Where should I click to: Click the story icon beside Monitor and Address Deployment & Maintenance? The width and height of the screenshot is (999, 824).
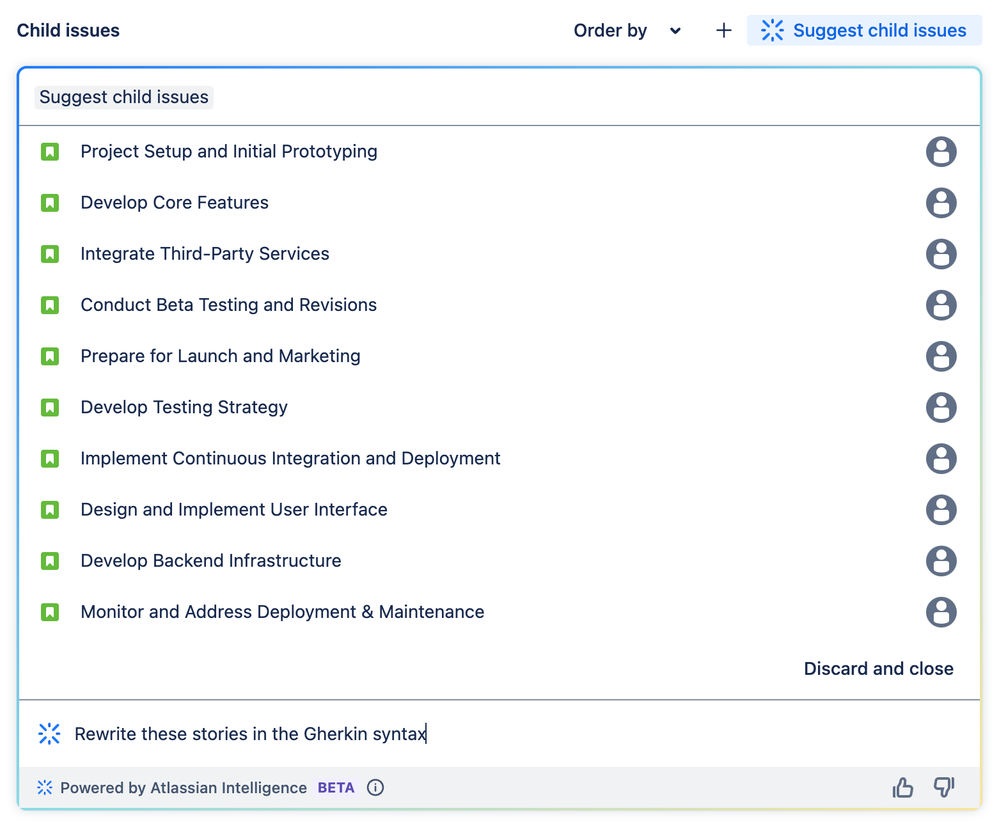click(x=50, y=612)
